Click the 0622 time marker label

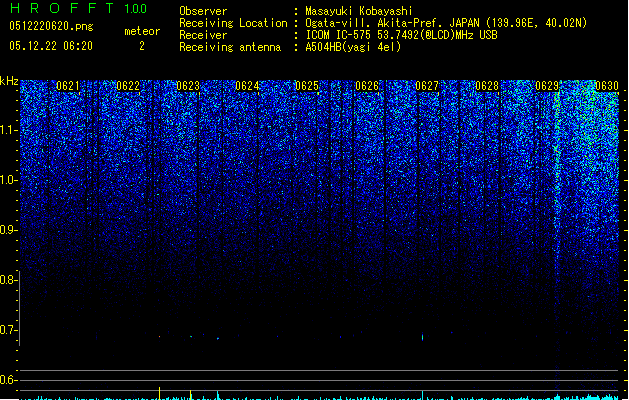(x=128, y=86)
